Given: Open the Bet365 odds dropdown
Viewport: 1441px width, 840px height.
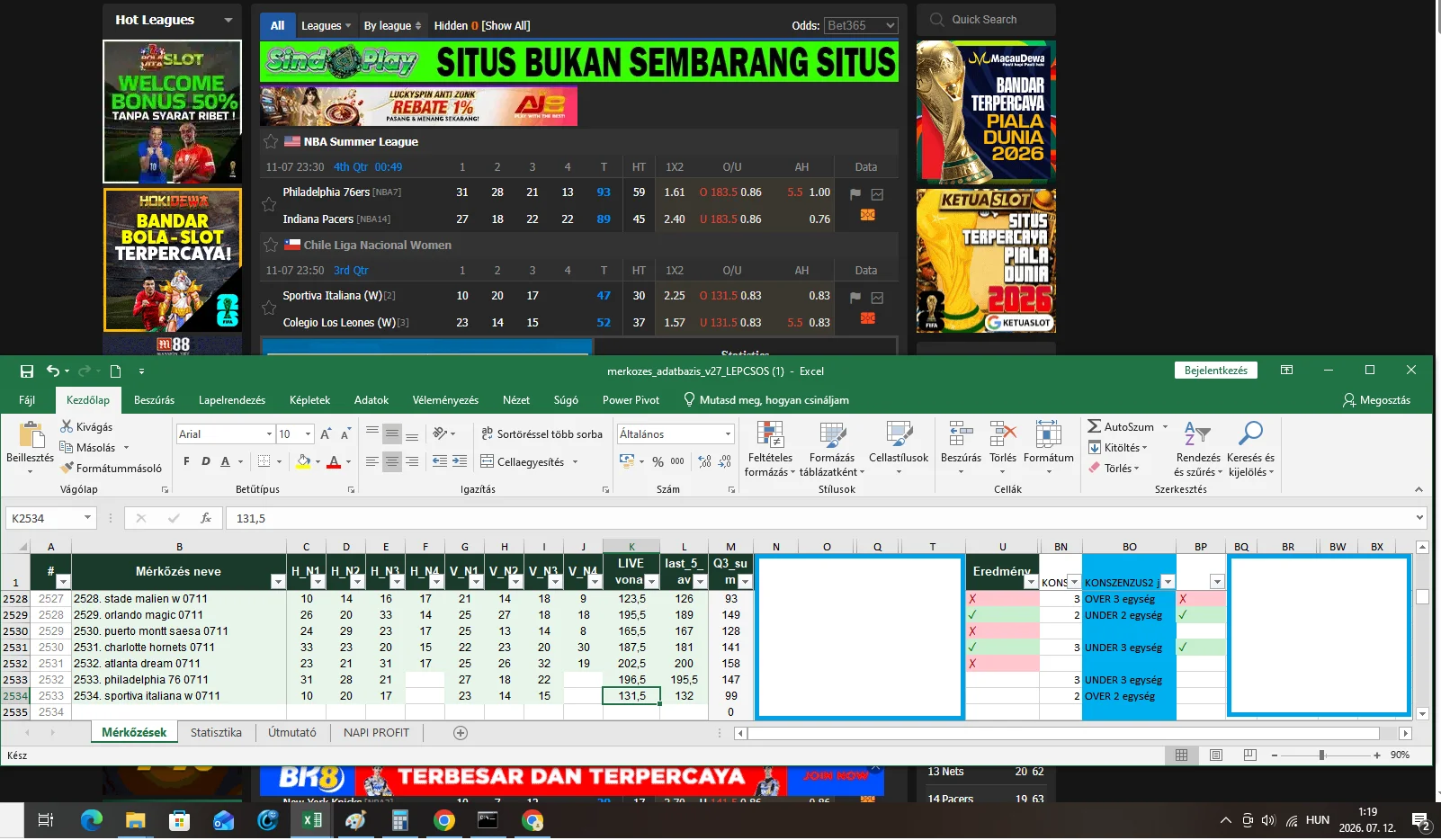Looking at the screenshot, I should (861, 25).
